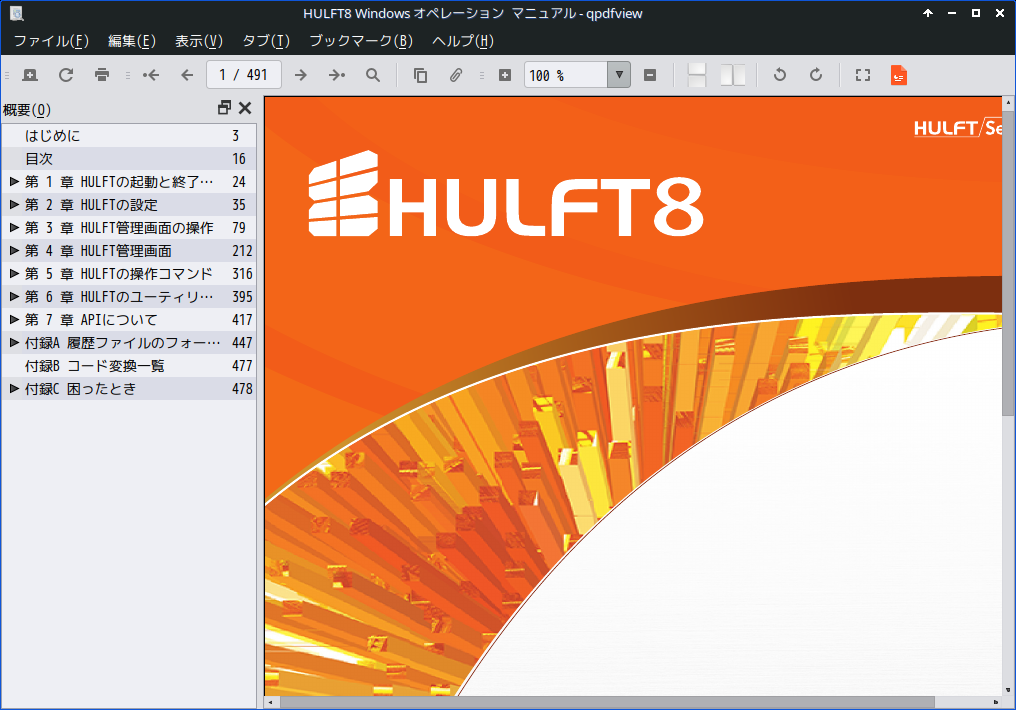This screenshot has width=1016, height=710.
Task: Jump to the last page icon
Action: coord(337,75)
